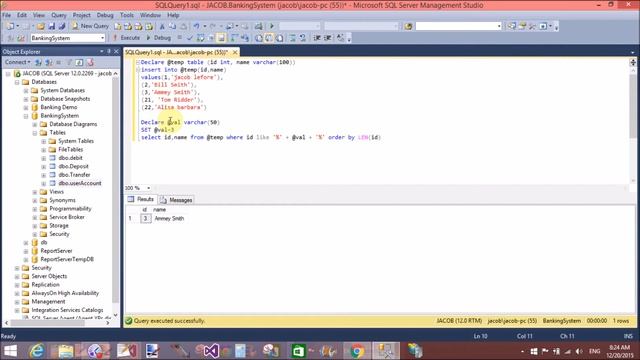Click the green Start Debugging arrow icon
Viewport: 640px width, 360px height.
pos(272,26)
